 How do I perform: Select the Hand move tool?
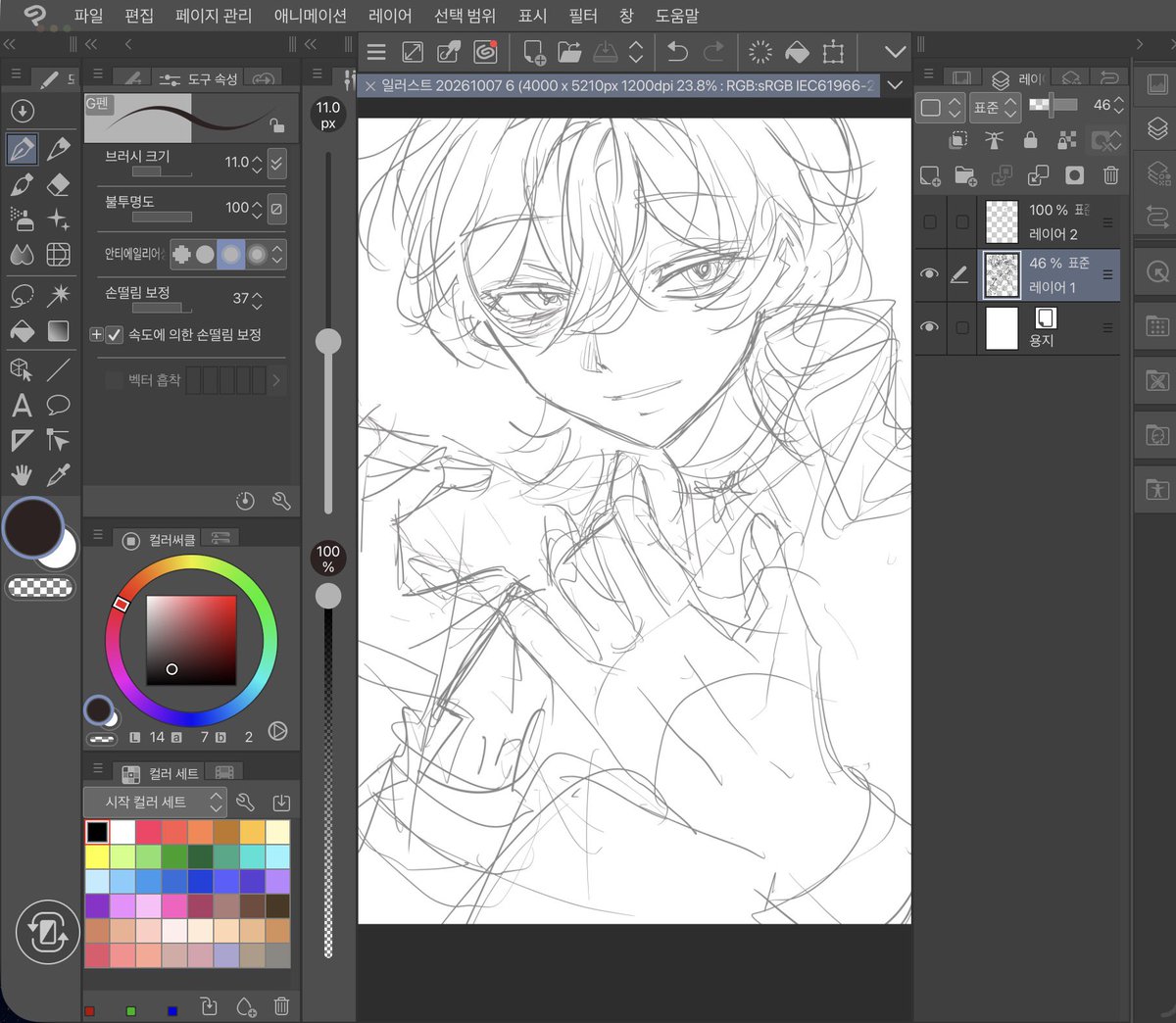(x=22, y=475)
